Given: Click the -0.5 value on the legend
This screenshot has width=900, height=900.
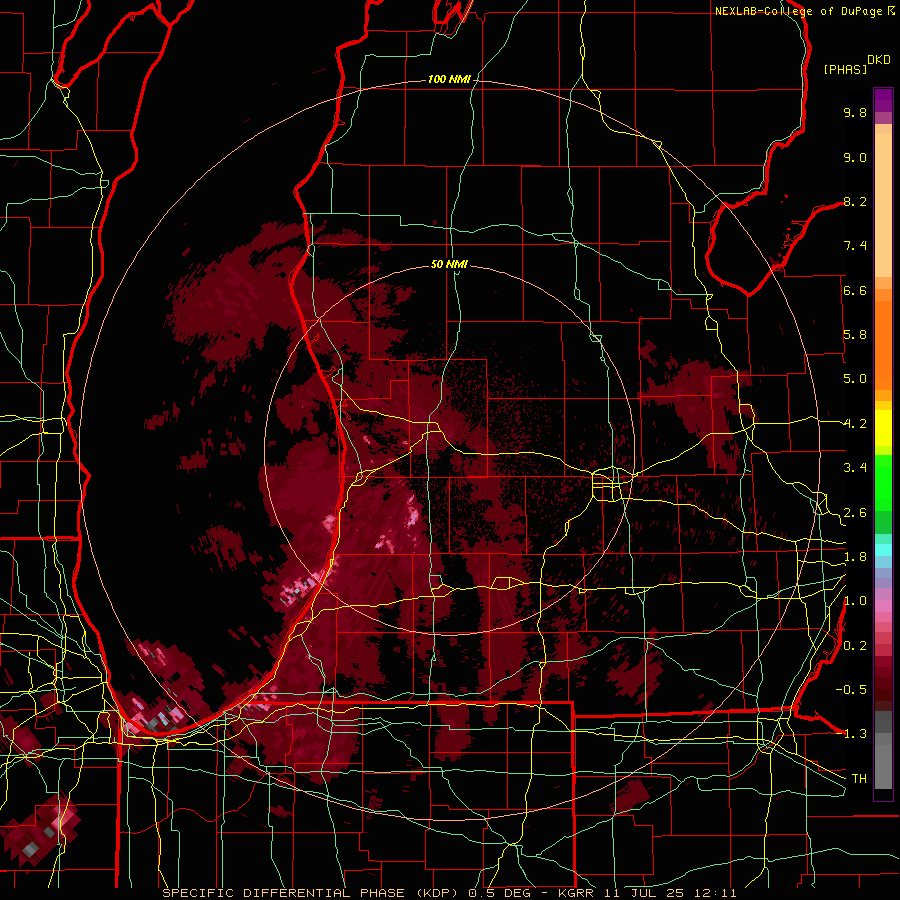Looking at the screenshot, I should point(851,690).
